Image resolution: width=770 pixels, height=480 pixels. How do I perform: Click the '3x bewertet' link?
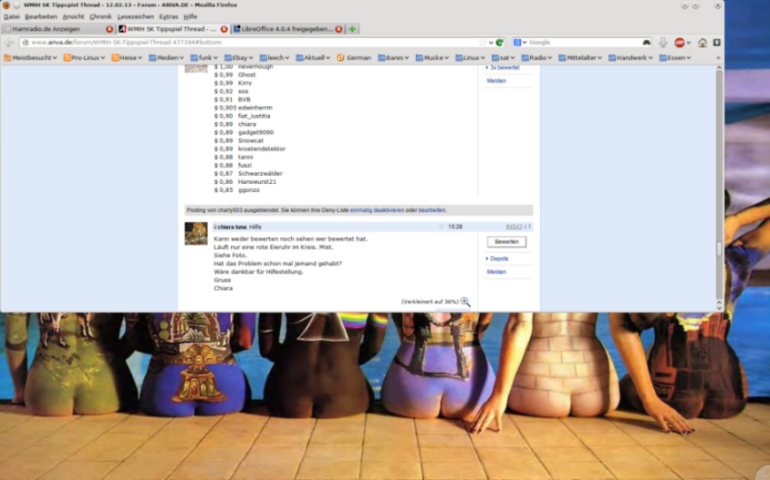click(504, 68)
